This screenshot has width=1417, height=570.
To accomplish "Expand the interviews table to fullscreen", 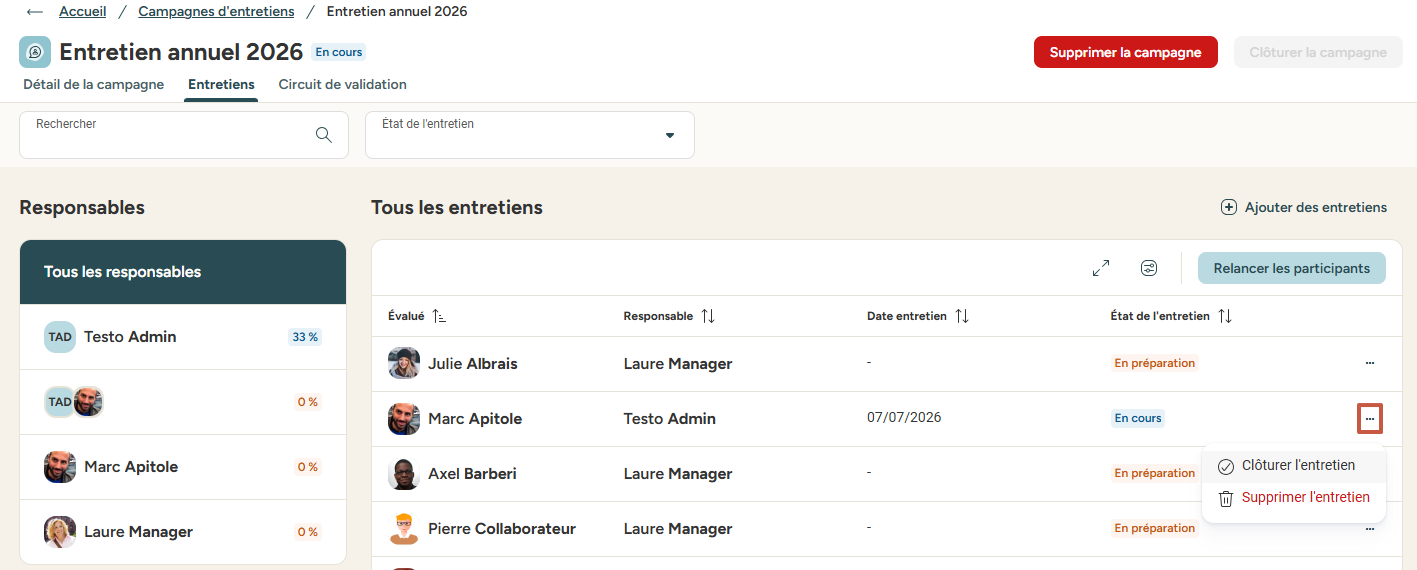I will pyautogui.click(x=1101, y=268).
